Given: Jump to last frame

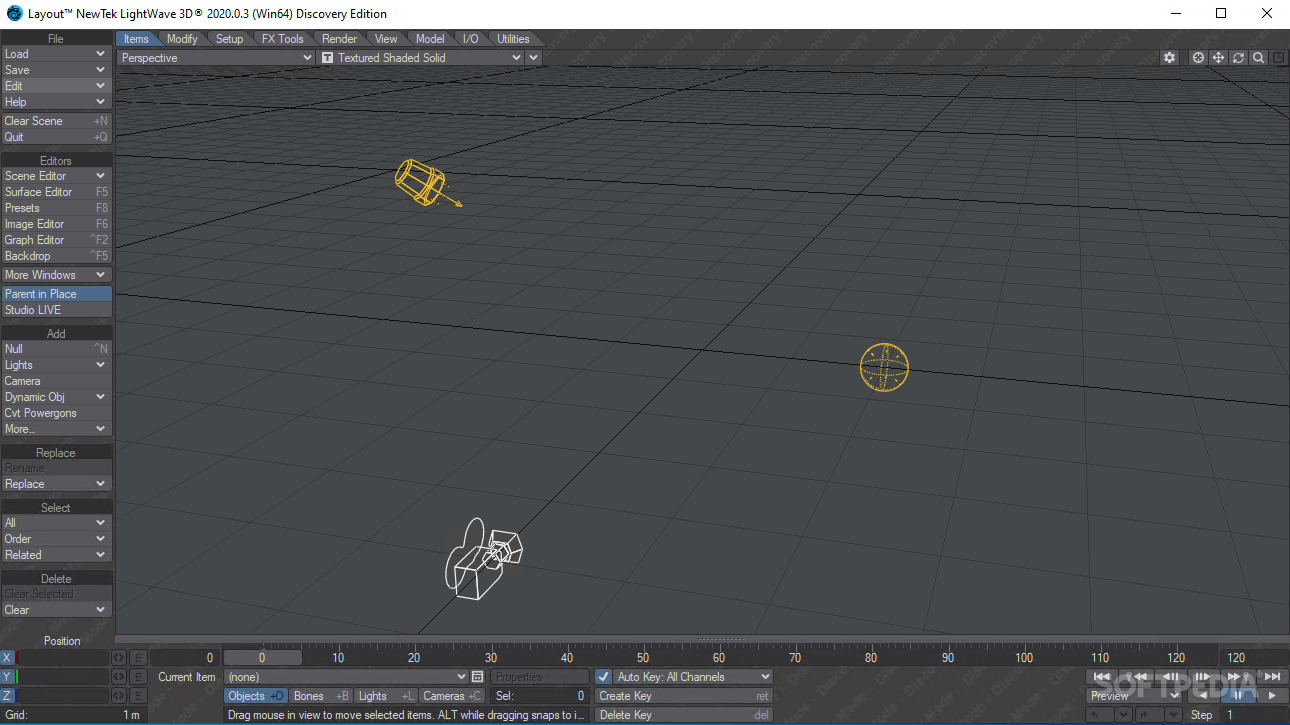Looking at the screenshot, I should [1272, 677].
